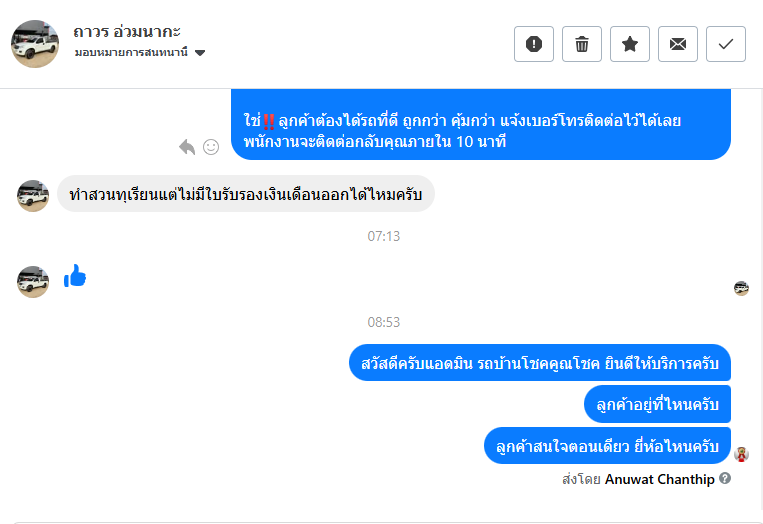763x524 pixels.
Task: Select the ลูกค้าสนใจตอนเดียว message bubble
Action: click(607, 445)
